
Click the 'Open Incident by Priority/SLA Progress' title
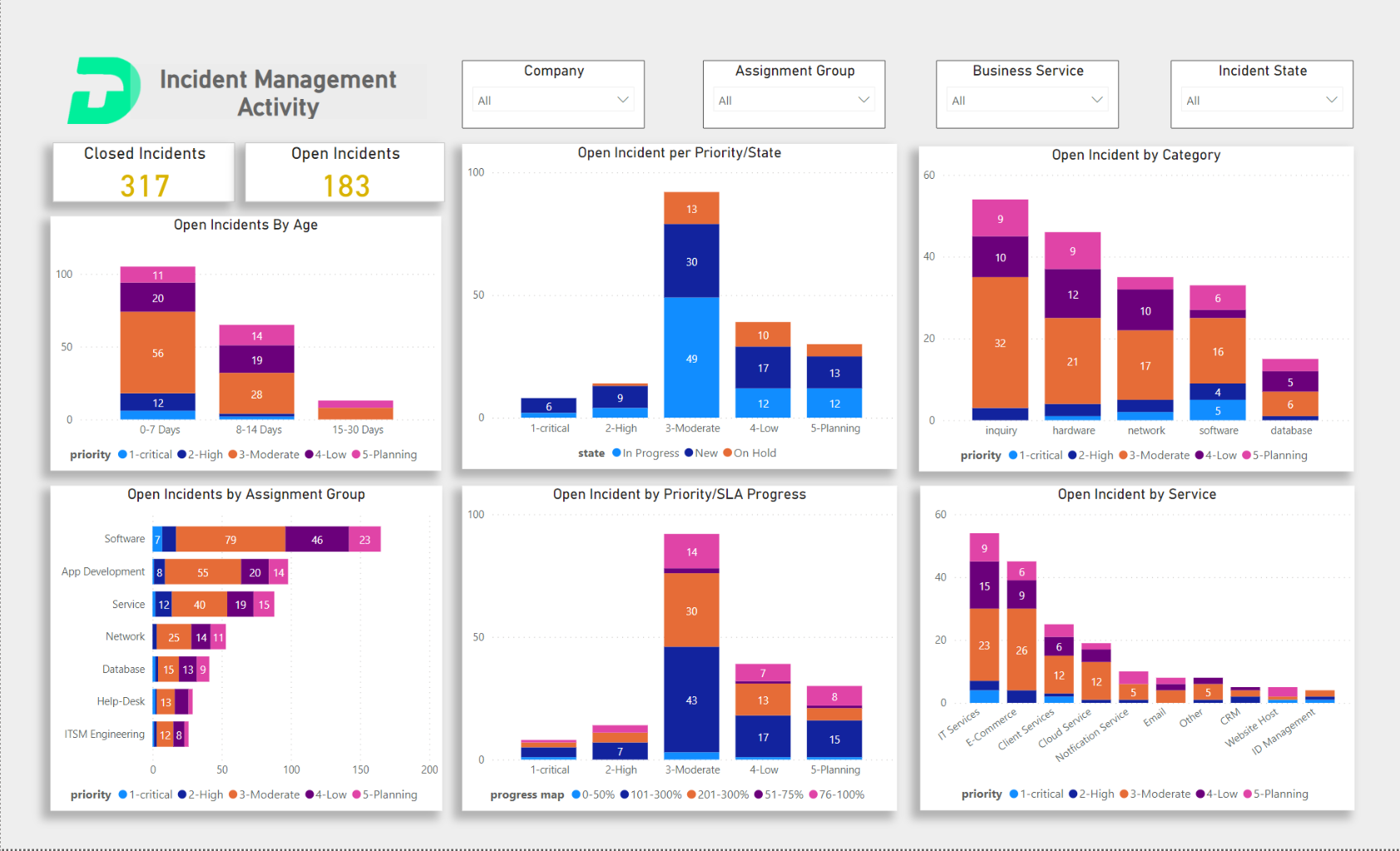tap(679, 494)
